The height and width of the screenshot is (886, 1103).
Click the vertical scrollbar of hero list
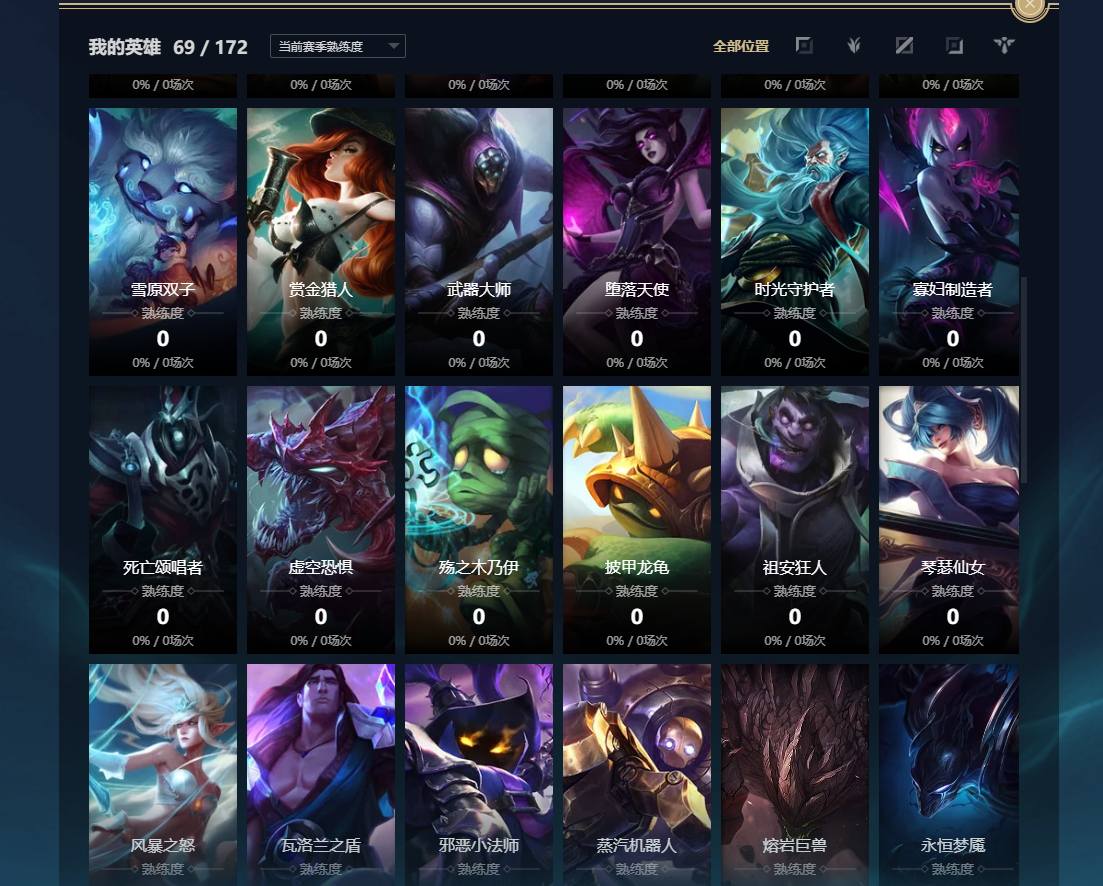[x=1024, y=380]
